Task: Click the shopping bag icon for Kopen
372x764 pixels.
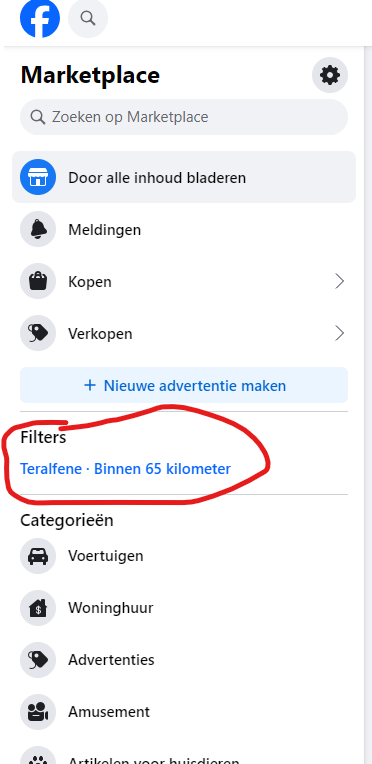Action: point(38,281)
